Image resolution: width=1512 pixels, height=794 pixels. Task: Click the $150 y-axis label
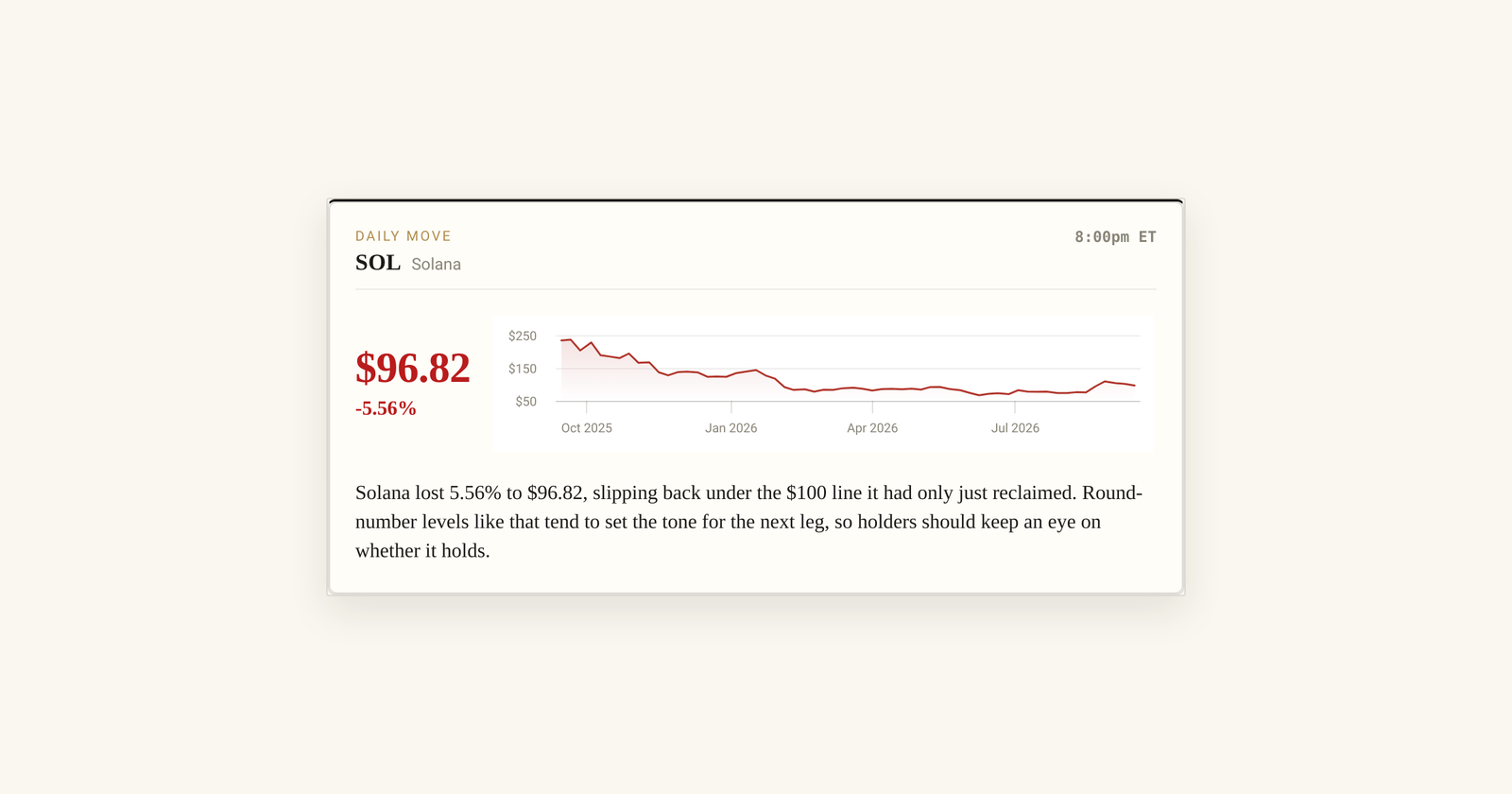click(523, 369)
